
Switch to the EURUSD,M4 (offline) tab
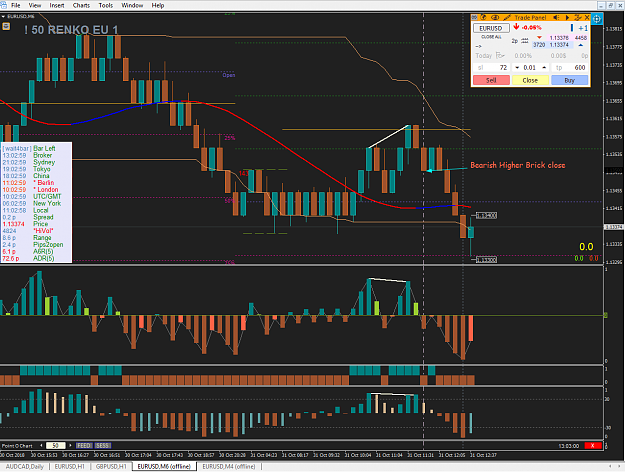228,466
